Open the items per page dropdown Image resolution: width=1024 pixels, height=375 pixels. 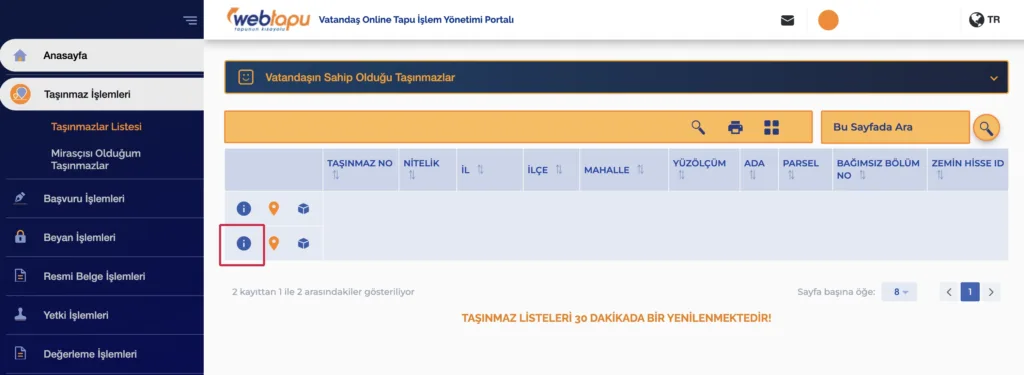(899, 292)
